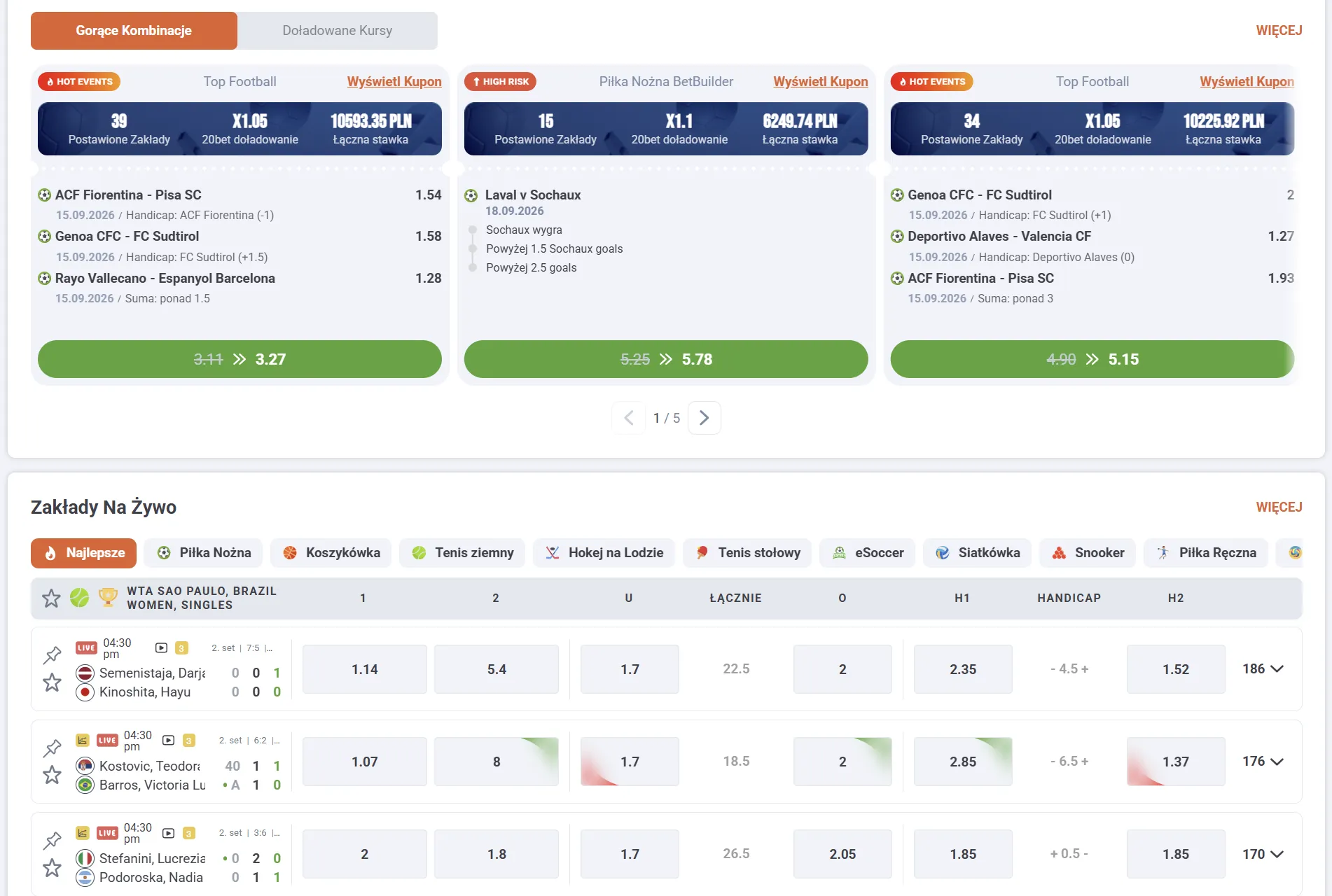Select the Najlepsze live filter
The image size is (1332, 896).
(84, 553)
